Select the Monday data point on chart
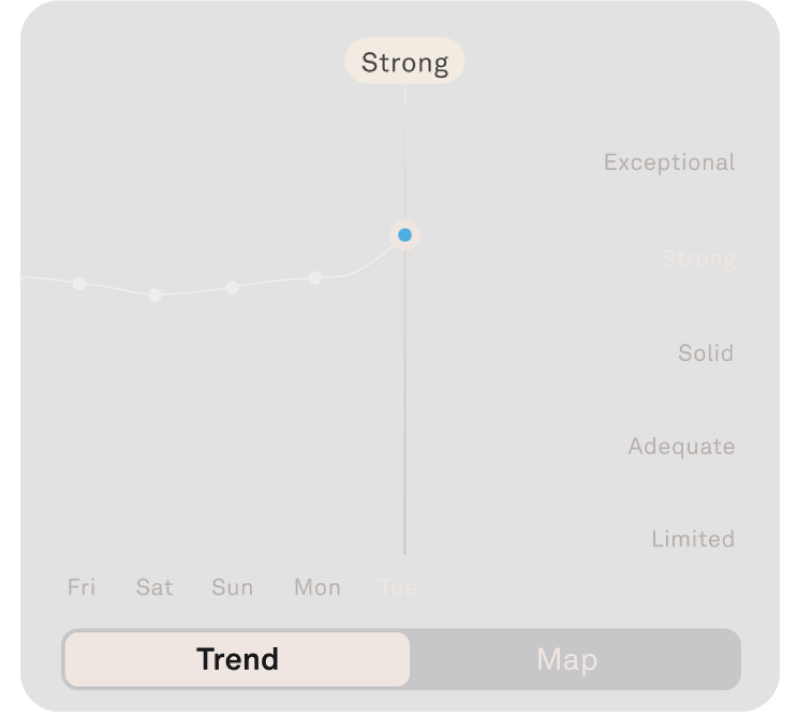 (315, 278)
